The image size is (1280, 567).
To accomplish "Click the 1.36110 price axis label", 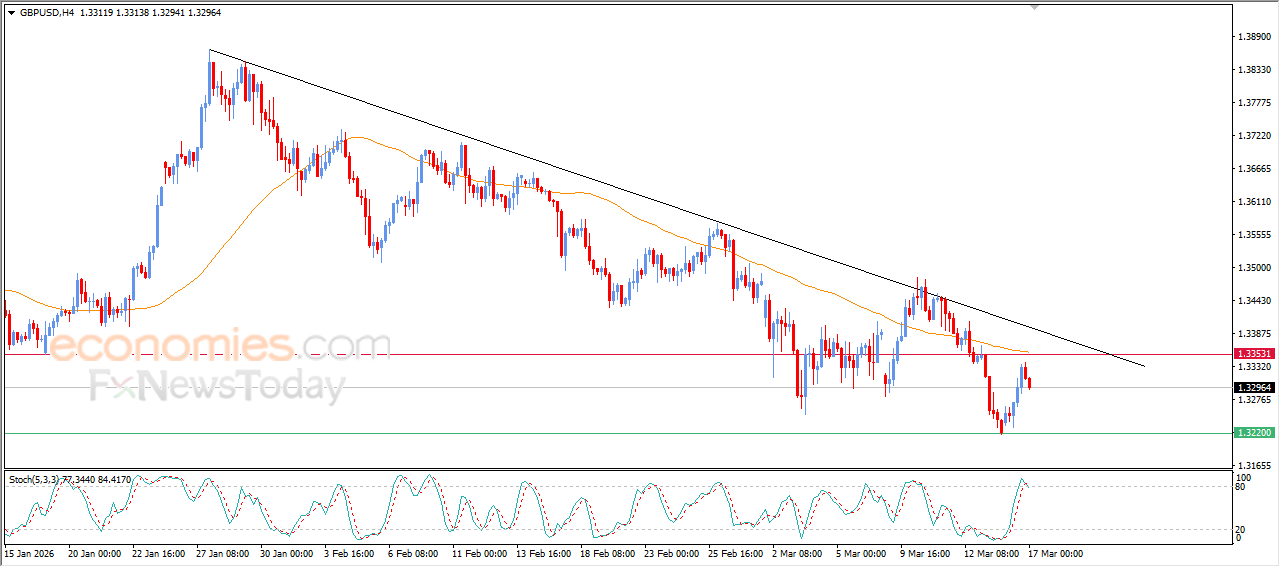I will pos(1254,202).
